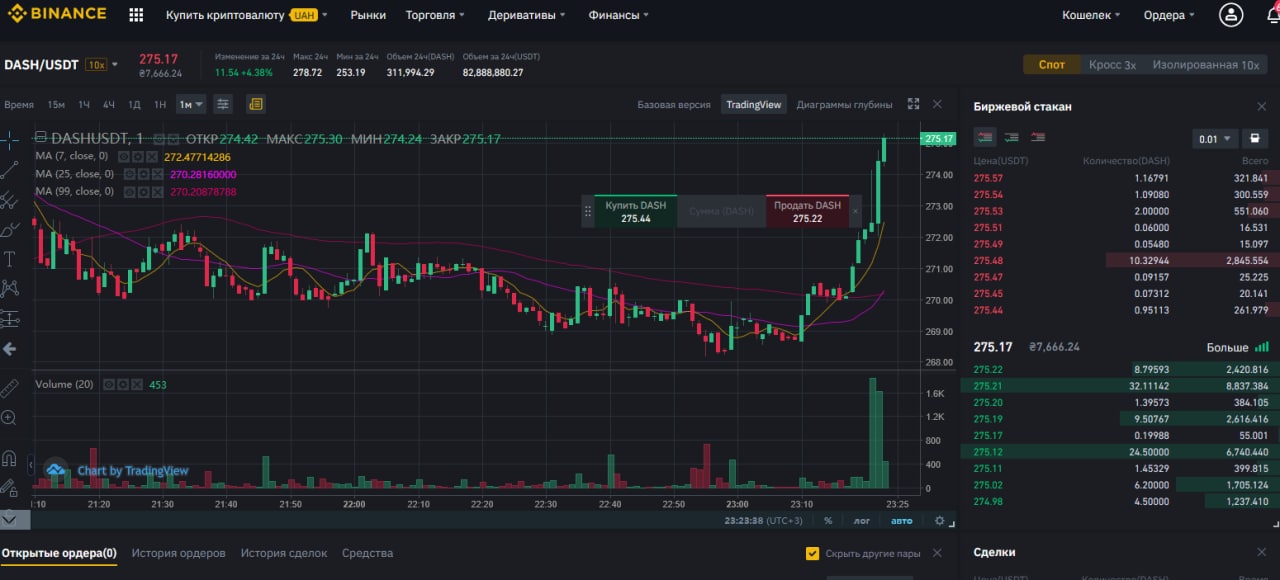This screenshot has width=1280, height=580.
Task: Select the crosshair cursor tool
Action: (10, 139)
